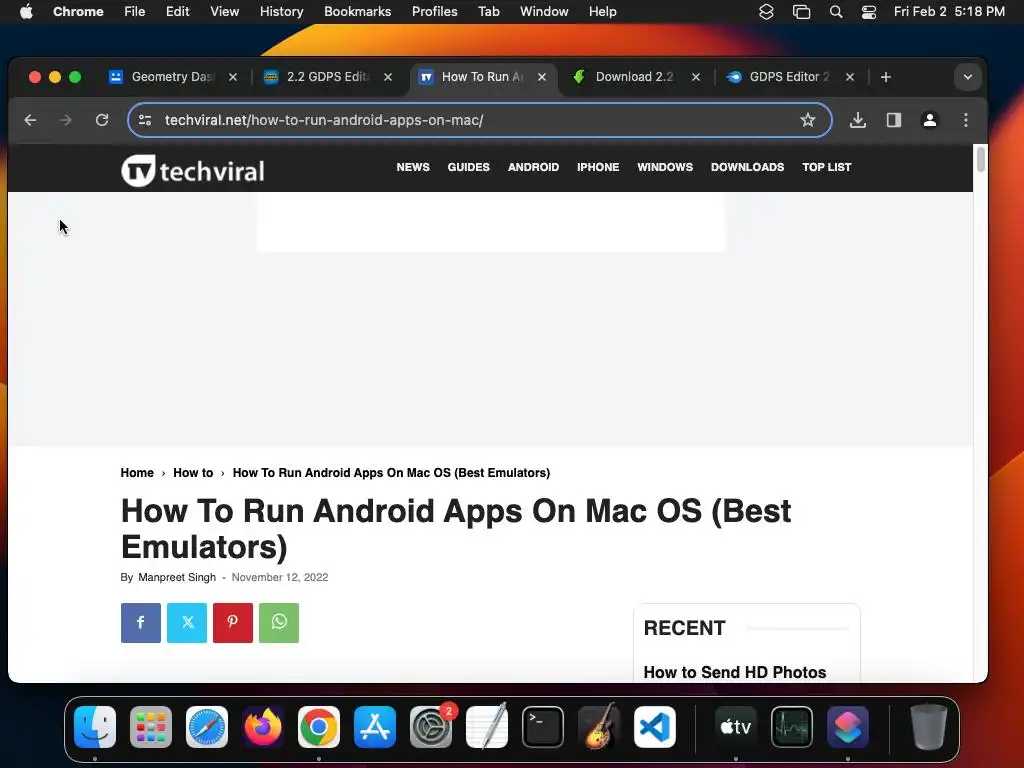The image size is (1024, 768).
Task: Click the Home breadcrumb link
Action: pyautogui.click(x=136, y=473)
